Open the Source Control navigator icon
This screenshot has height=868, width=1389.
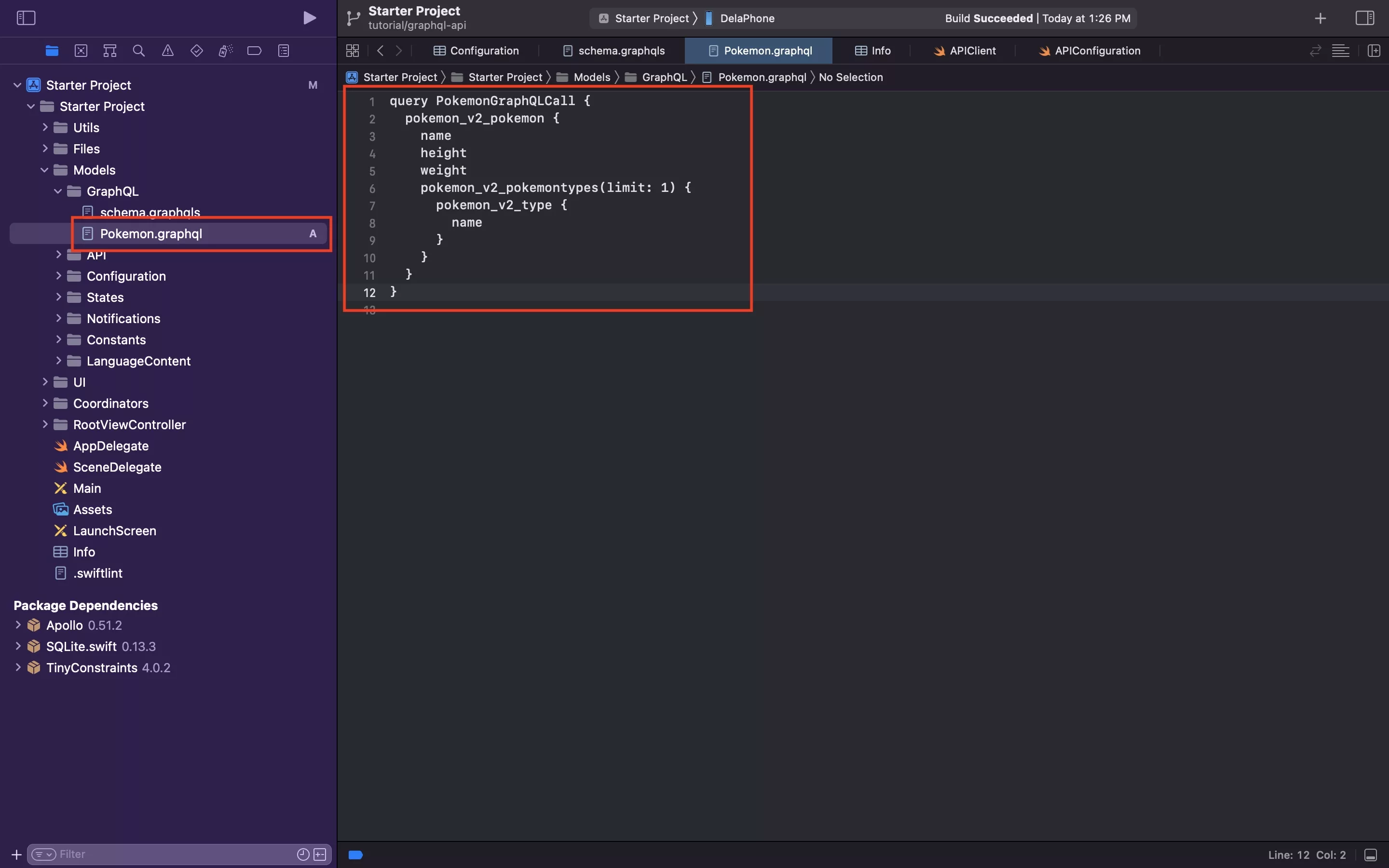click(81, 51)
